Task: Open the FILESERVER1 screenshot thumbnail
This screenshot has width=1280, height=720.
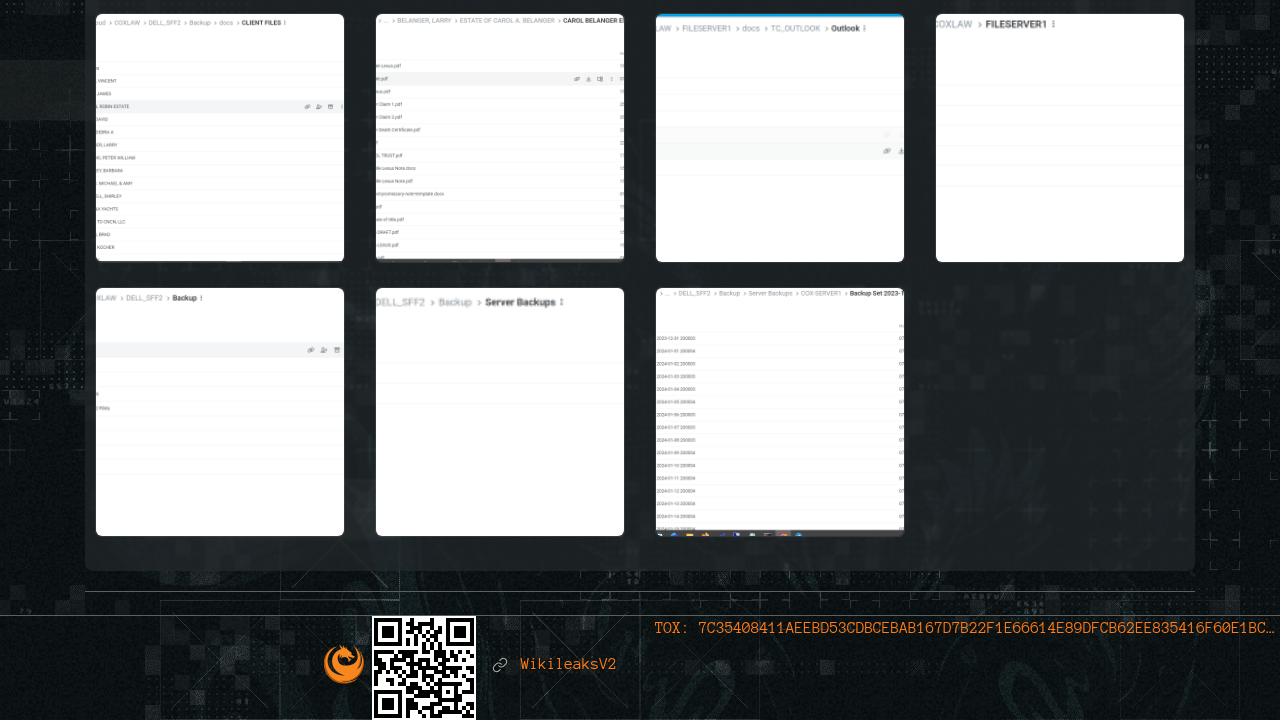Action: [x=1060, y=138]
